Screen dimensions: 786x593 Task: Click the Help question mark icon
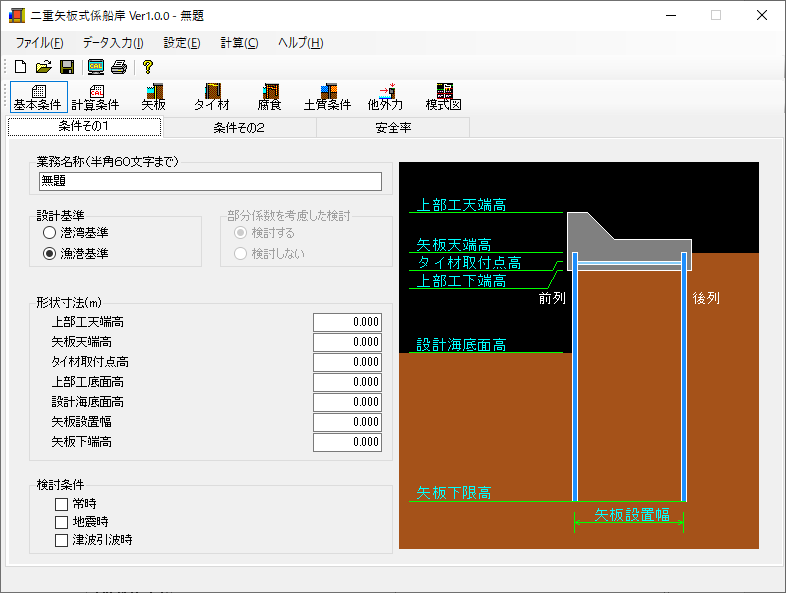(x=147, y=67)
